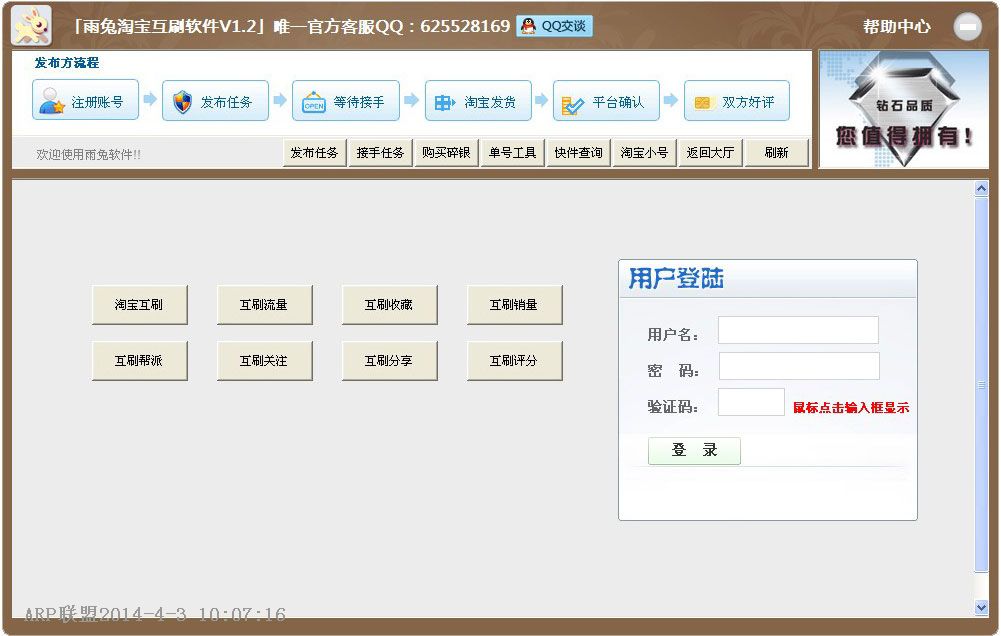Focus the 密码 input field
This screenshot has height=636, width=1001.
coord(799,366)
